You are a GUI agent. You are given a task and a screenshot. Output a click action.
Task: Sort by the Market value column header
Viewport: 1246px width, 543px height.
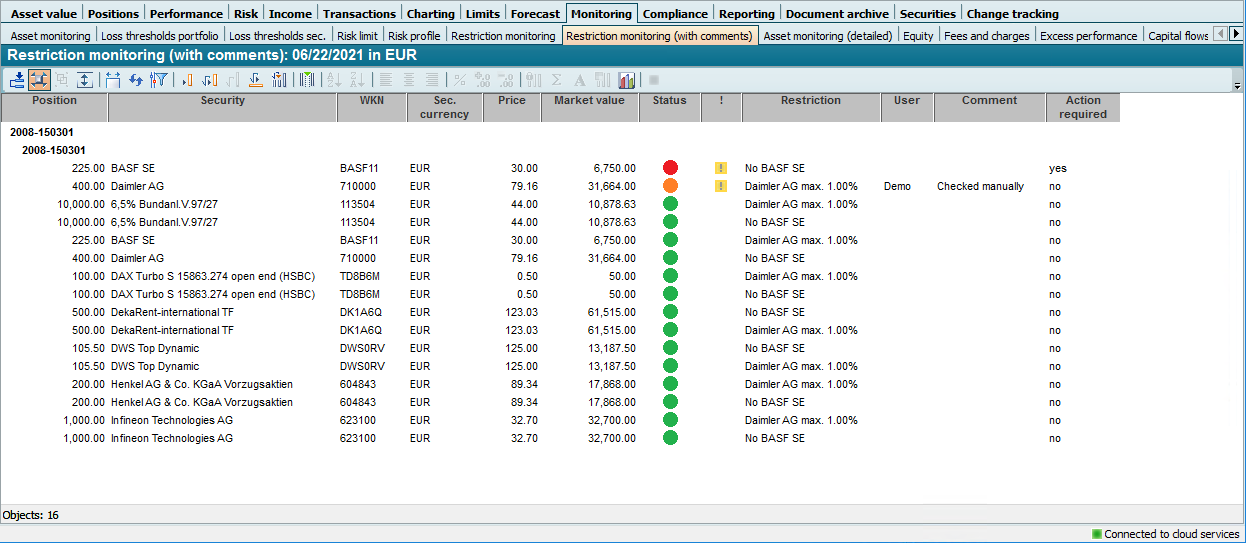tap(589, 101)
